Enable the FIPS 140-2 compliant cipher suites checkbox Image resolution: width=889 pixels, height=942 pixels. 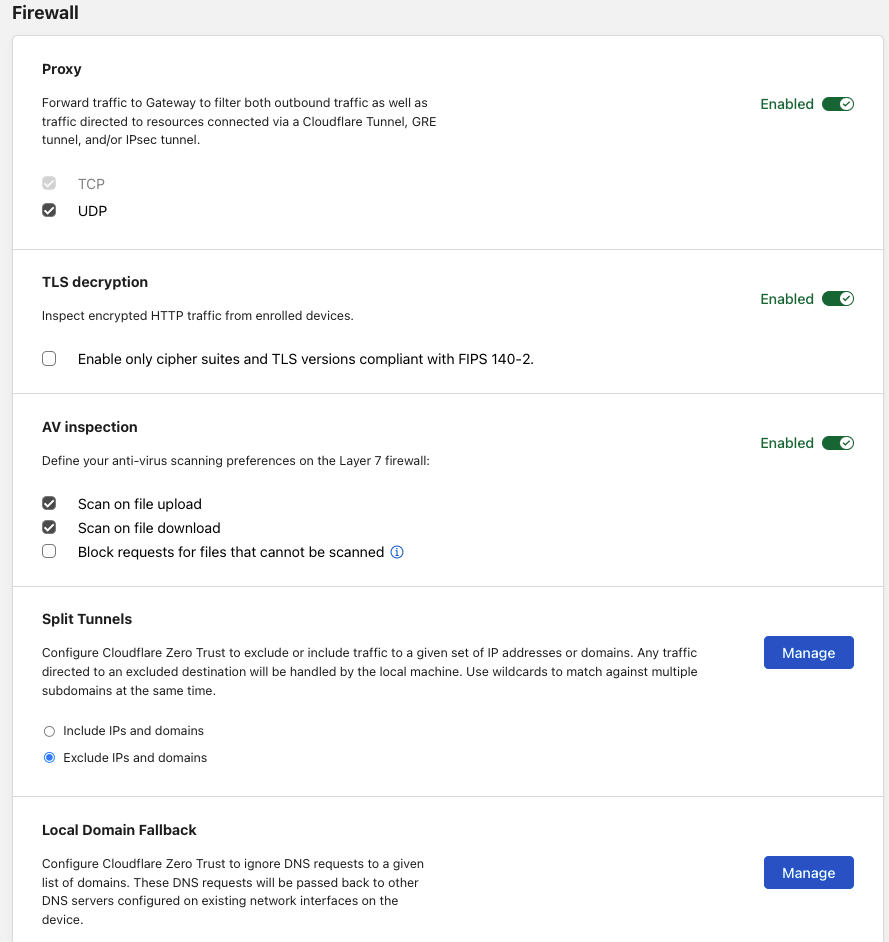49,359
